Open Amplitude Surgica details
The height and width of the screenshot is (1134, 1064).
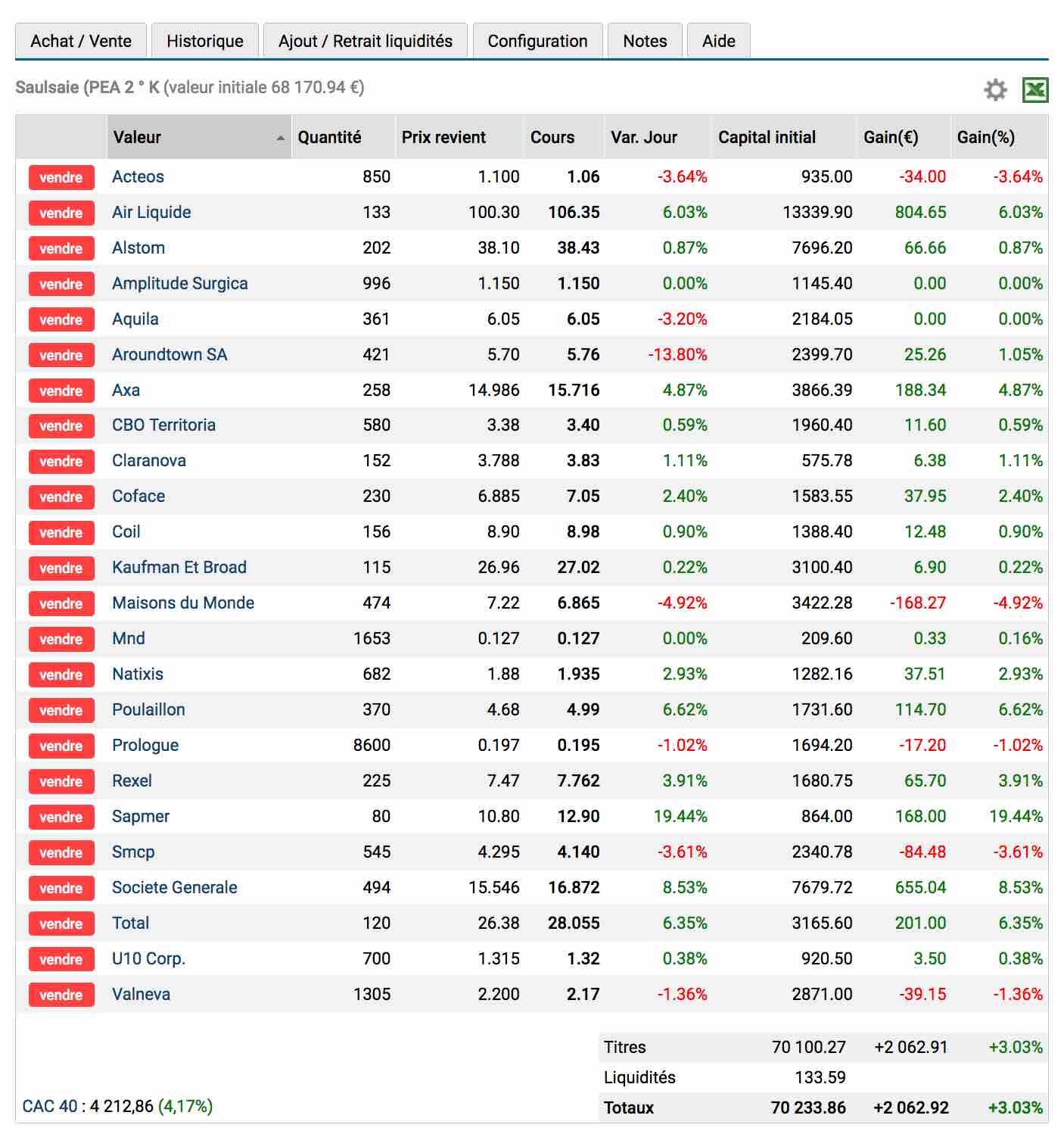[180, 284]
